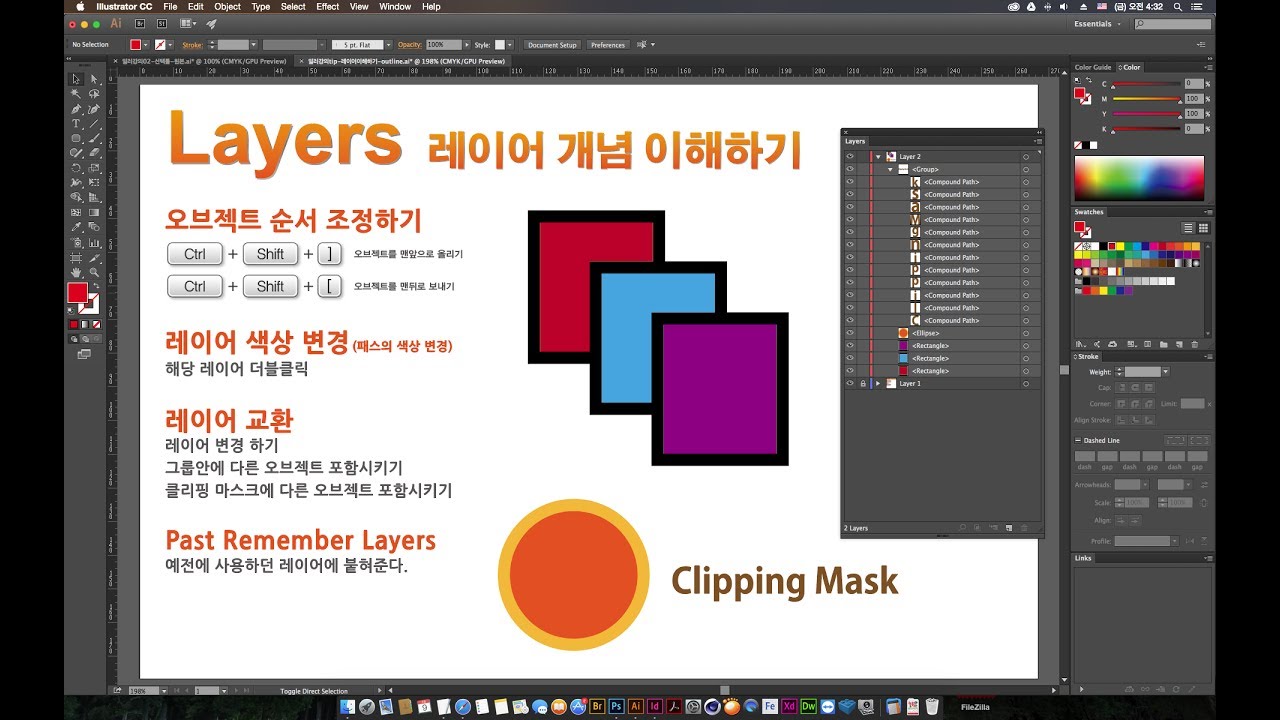Open the Effect menu
This screenshot has width=1280, height=720.
click(x=328, y=6)
